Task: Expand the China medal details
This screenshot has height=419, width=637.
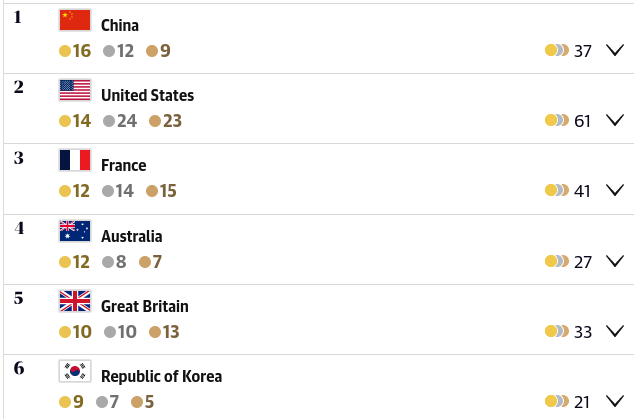Action: point(614,50)
